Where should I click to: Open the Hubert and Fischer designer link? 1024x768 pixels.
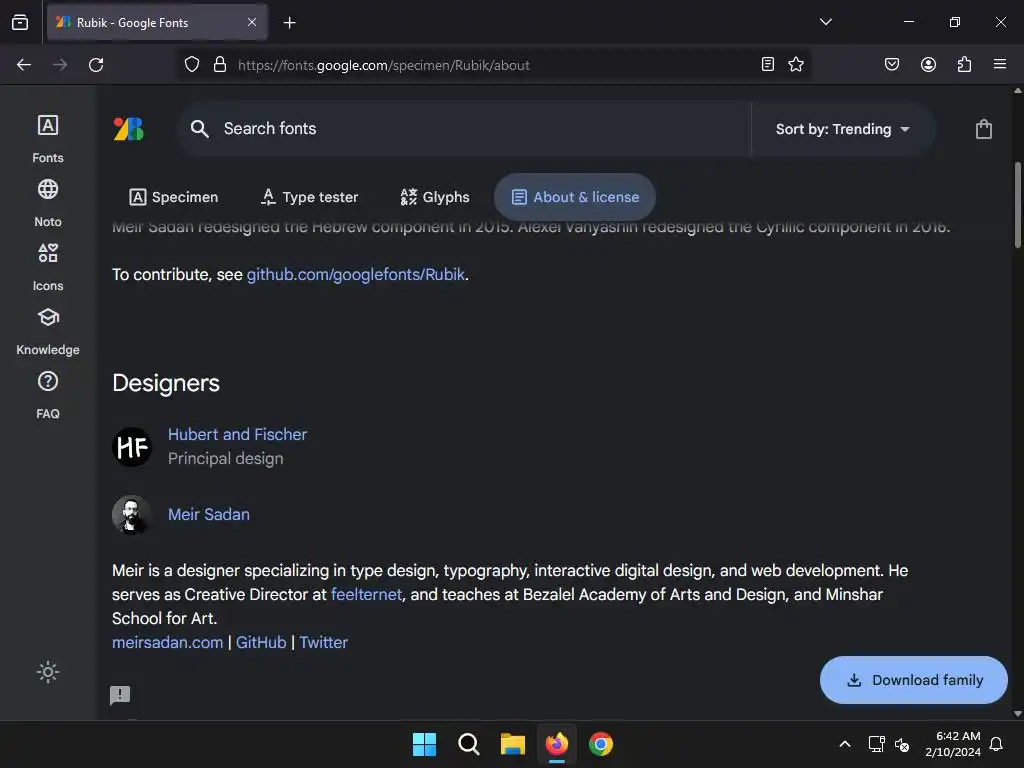(237, 434)
